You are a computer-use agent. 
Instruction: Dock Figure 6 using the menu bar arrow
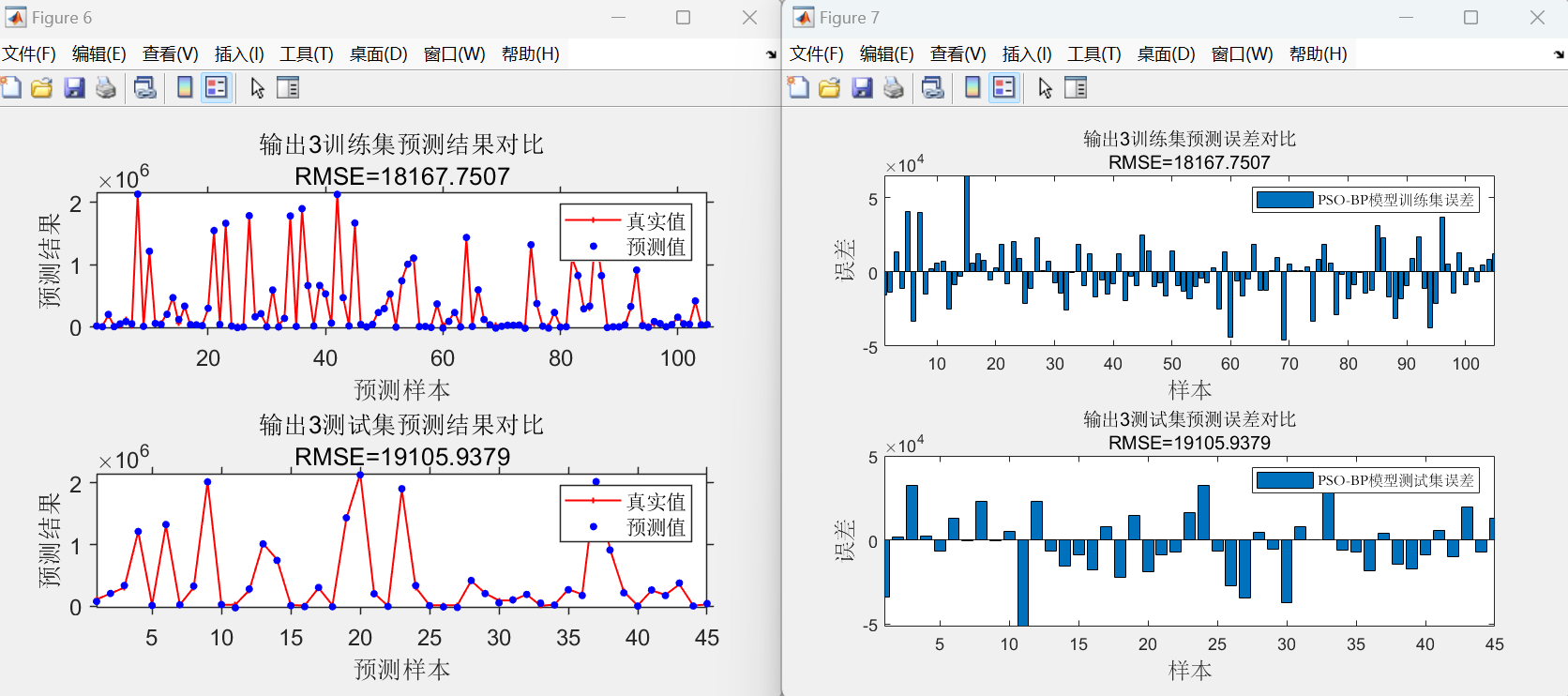[771, 54]
